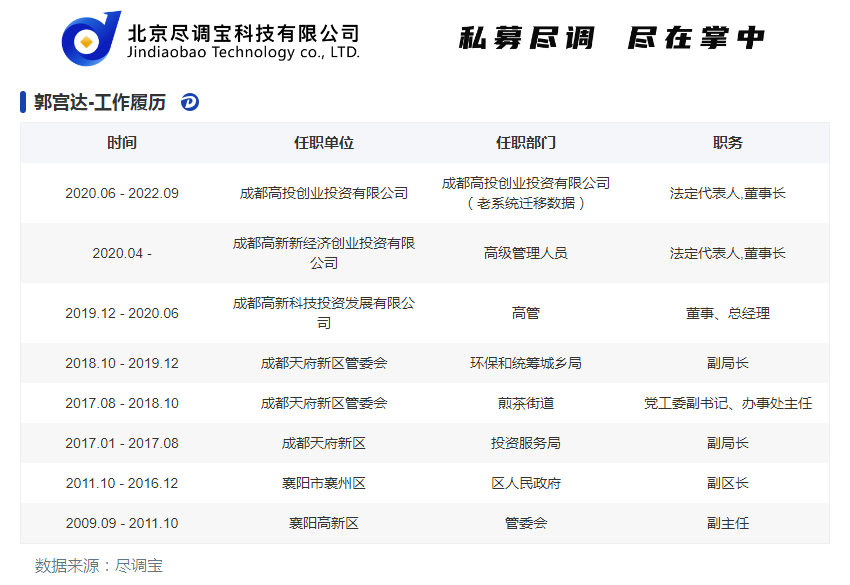Viewport: 850px width, 585px height.
Task: Click the 时间 column header
Action: click(x=122, y=143)
